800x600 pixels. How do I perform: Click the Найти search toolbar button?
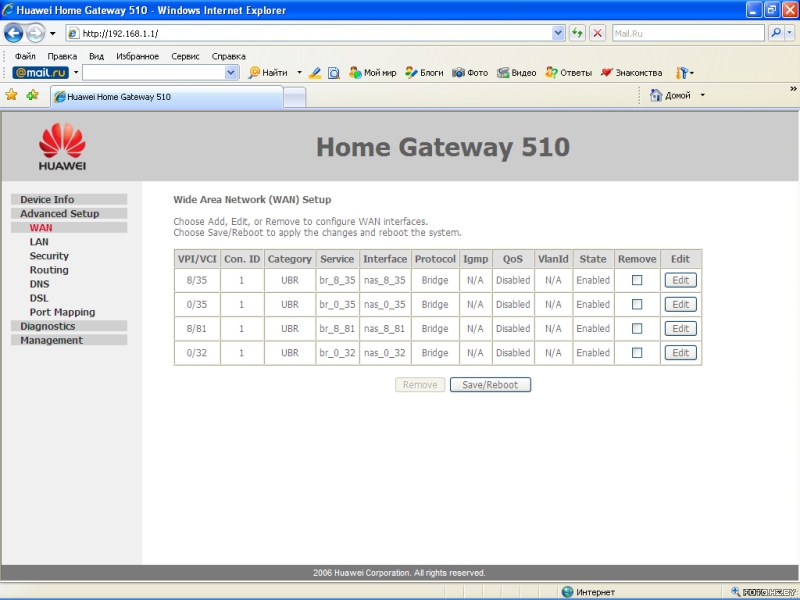pyautogui.click(x=268, y=72)
